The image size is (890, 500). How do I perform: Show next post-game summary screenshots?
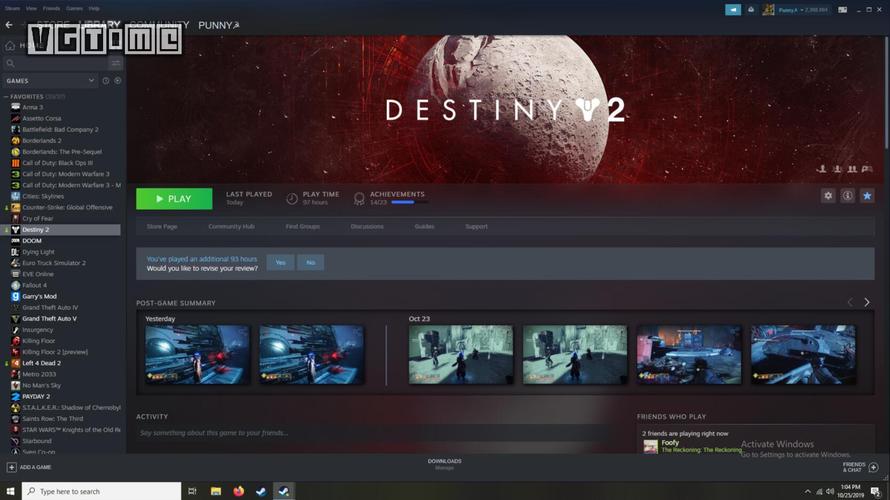(867, 302)
